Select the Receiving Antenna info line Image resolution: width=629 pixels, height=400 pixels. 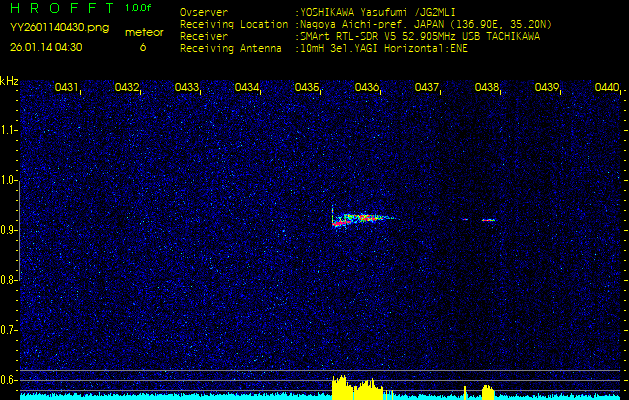pyautogui.click(x=323, y=47)
